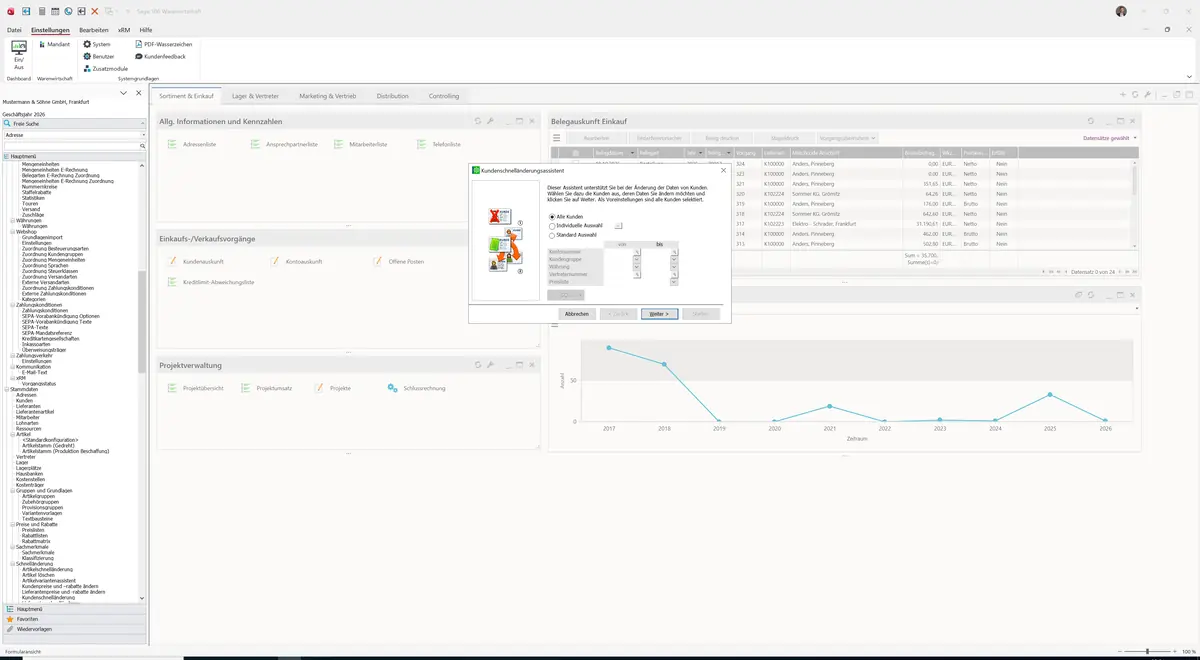
Task: Open Zusatzmodule in the ribbon
Action: tap(87, 68)
